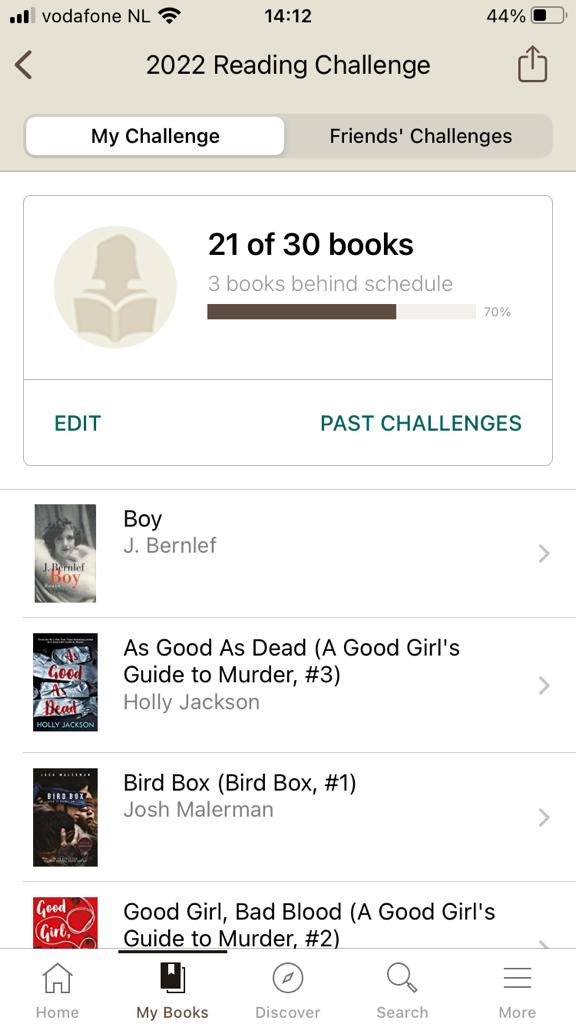Edit the reading challenge goal
Viewport: 576px width, 1024px height.
click(x=78, y=423)
